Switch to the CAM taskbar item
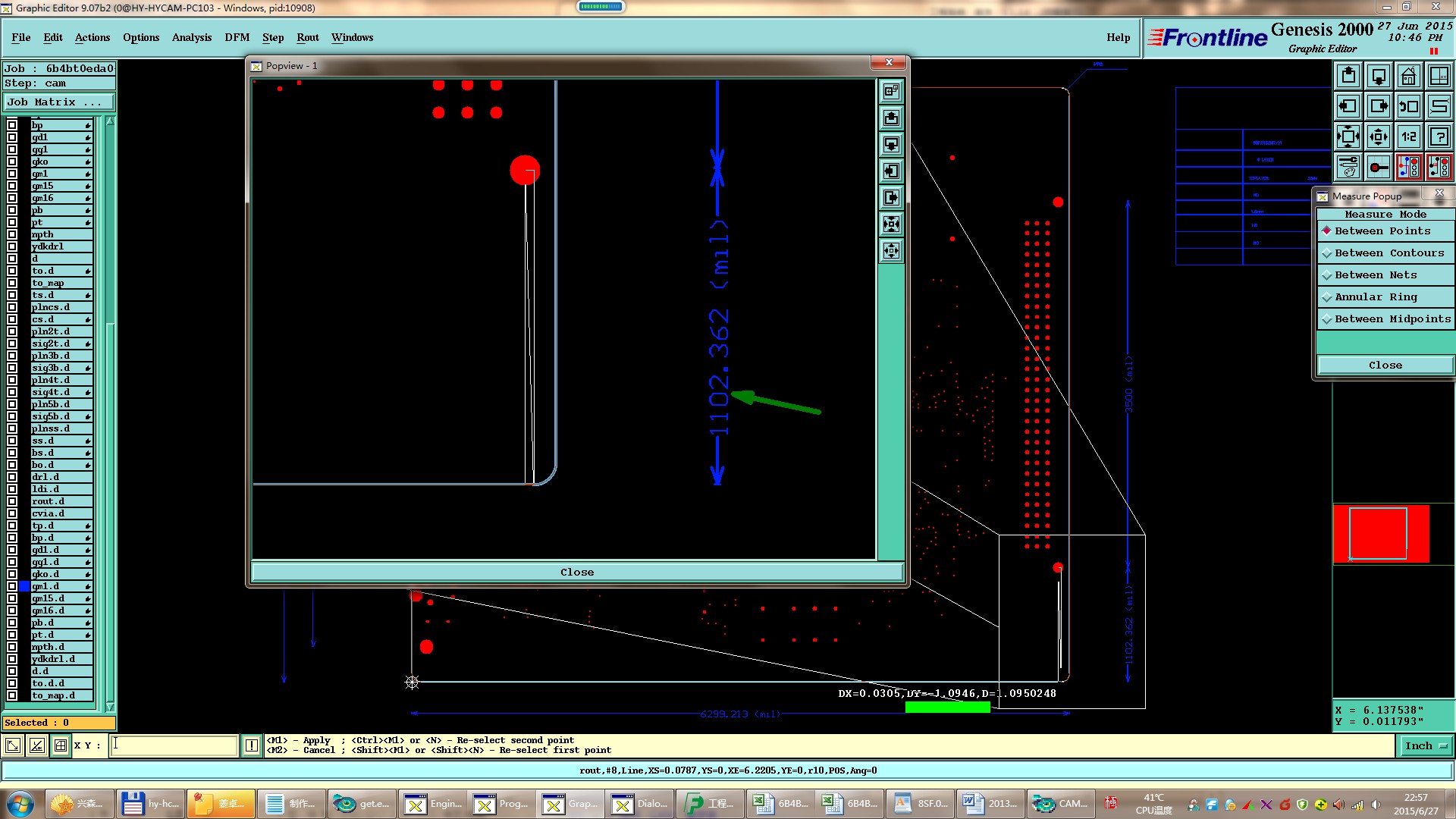The image size is (1456, 819). 1060,804
